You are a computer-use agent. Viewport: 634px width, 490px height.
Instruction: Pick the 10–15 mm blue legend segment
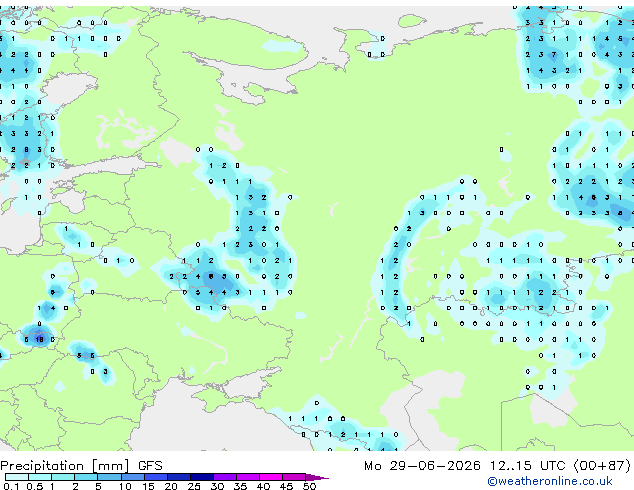[133, 477]
